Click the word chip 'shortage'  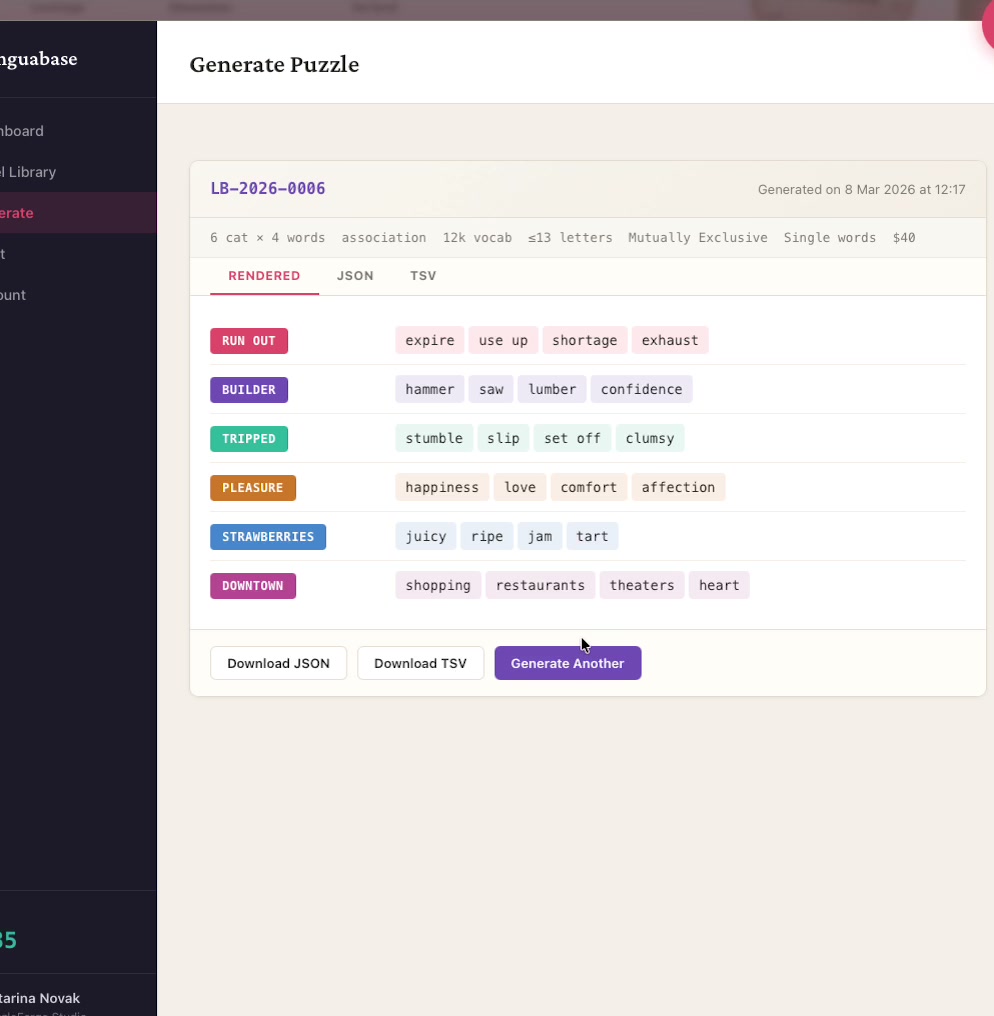[584, 340]
